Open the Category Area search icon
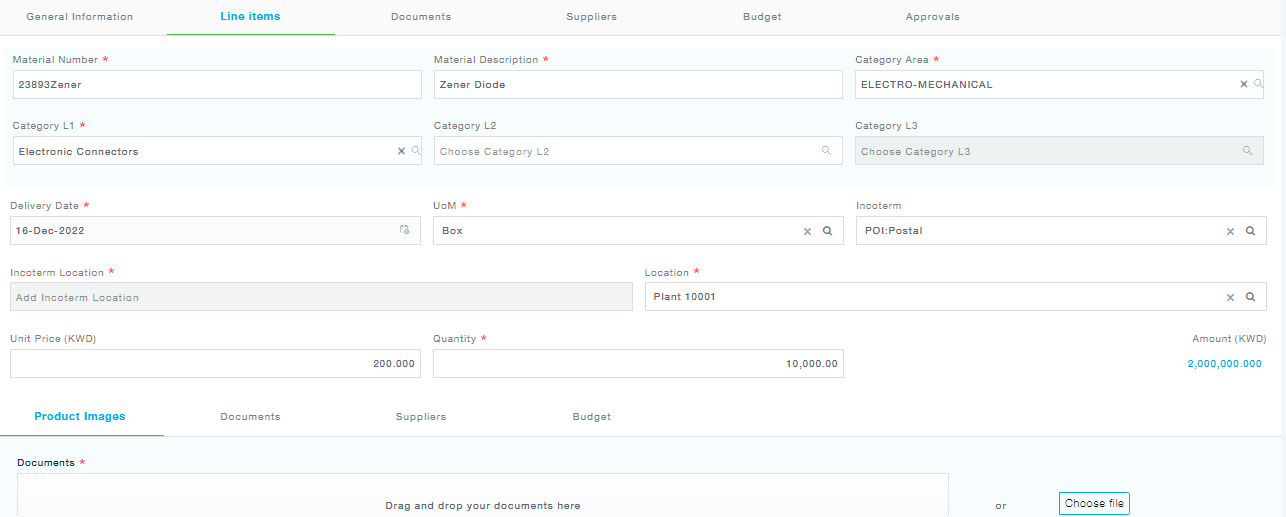1286x517 pixels. [x=1258, y=84]
